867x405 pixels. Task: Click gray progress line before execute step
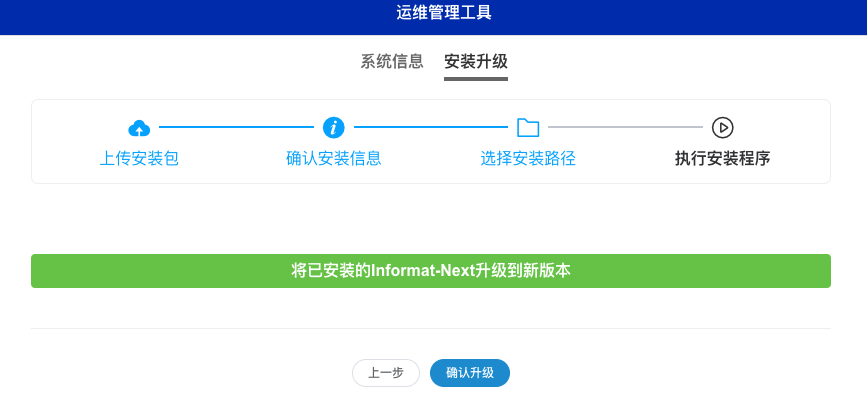coord(625,127)
